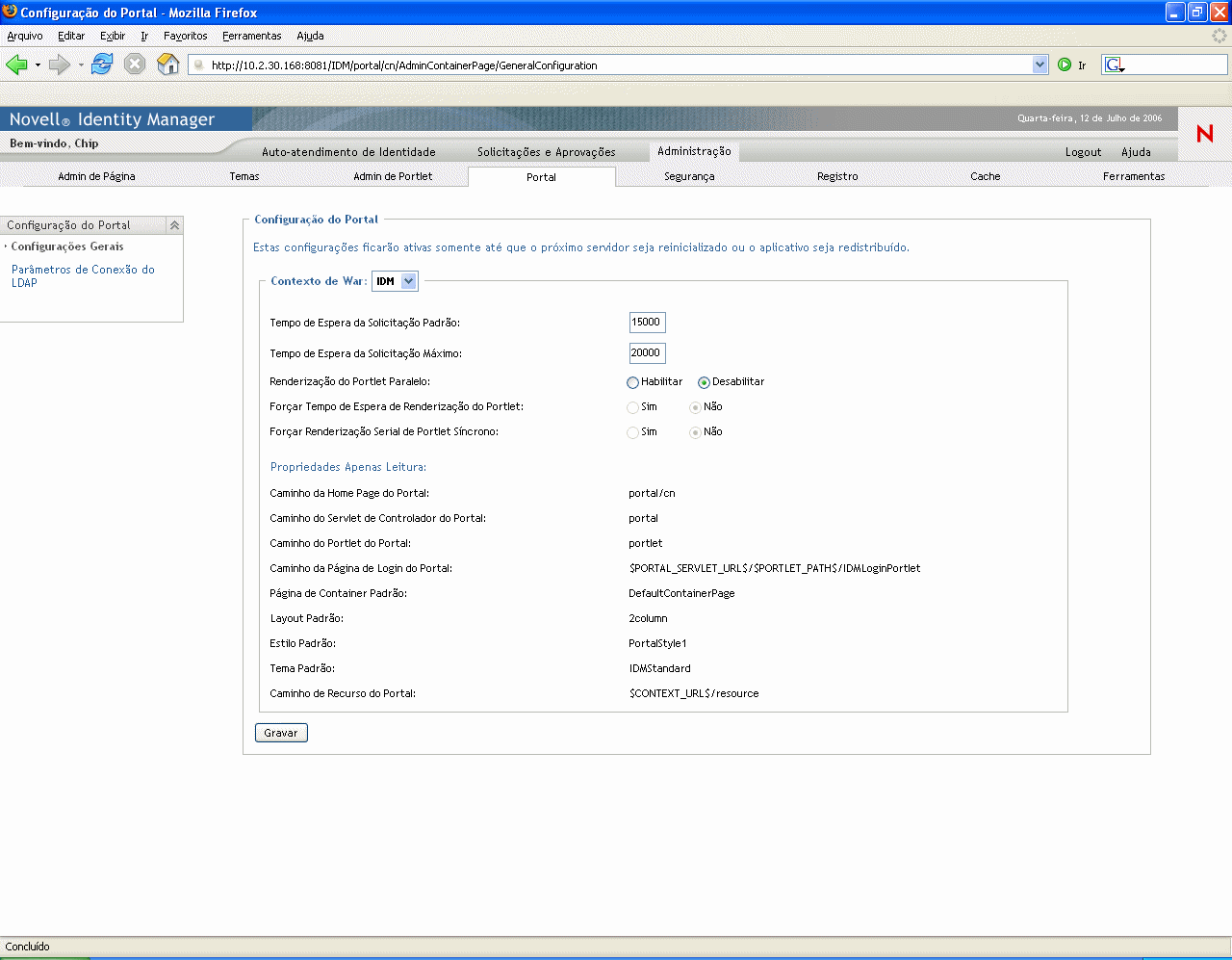Click the green Go icon beside the address bar
The width and height of the screenshot is (1232, 960).
tap(1065, 65)
